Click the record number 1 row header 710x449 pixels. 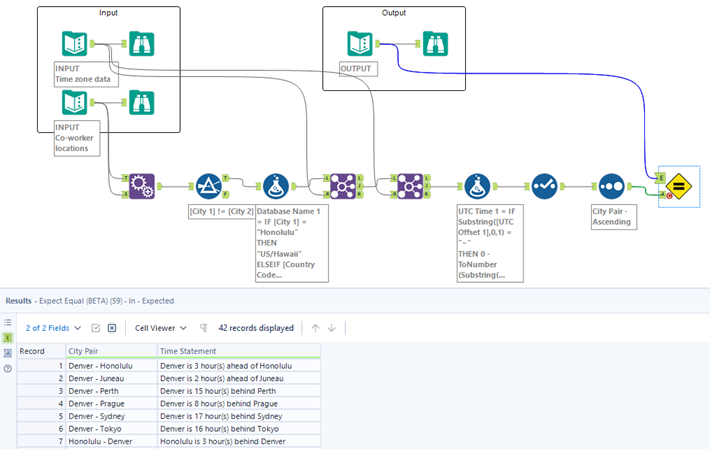click(x=41, y=366)
